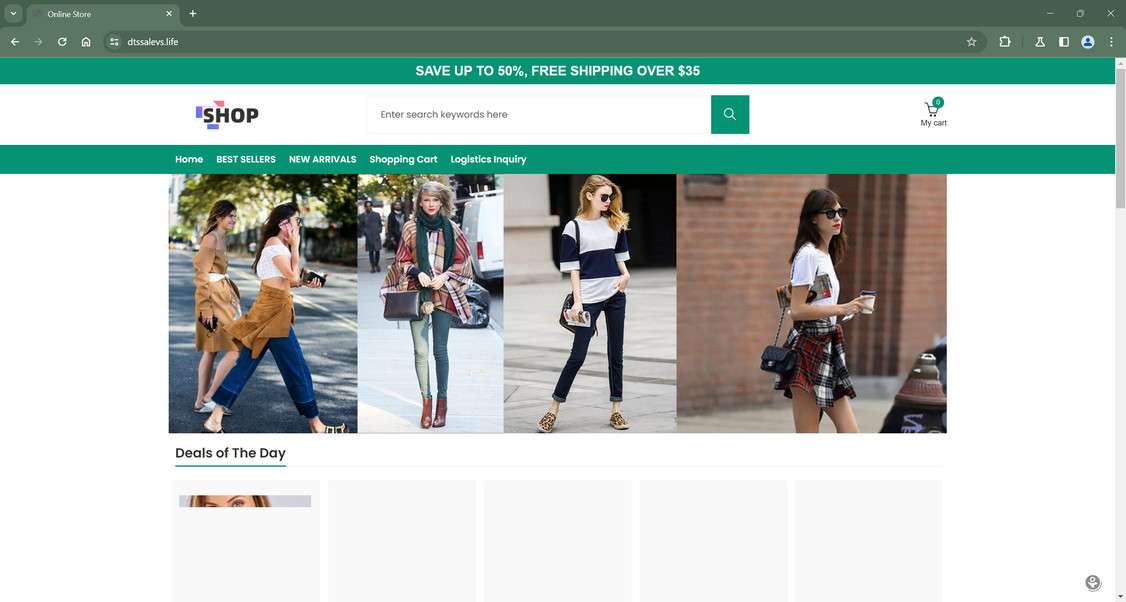Click the 50% off free shipping banner
Screen dimensions: 1126x602
(557, 71)
